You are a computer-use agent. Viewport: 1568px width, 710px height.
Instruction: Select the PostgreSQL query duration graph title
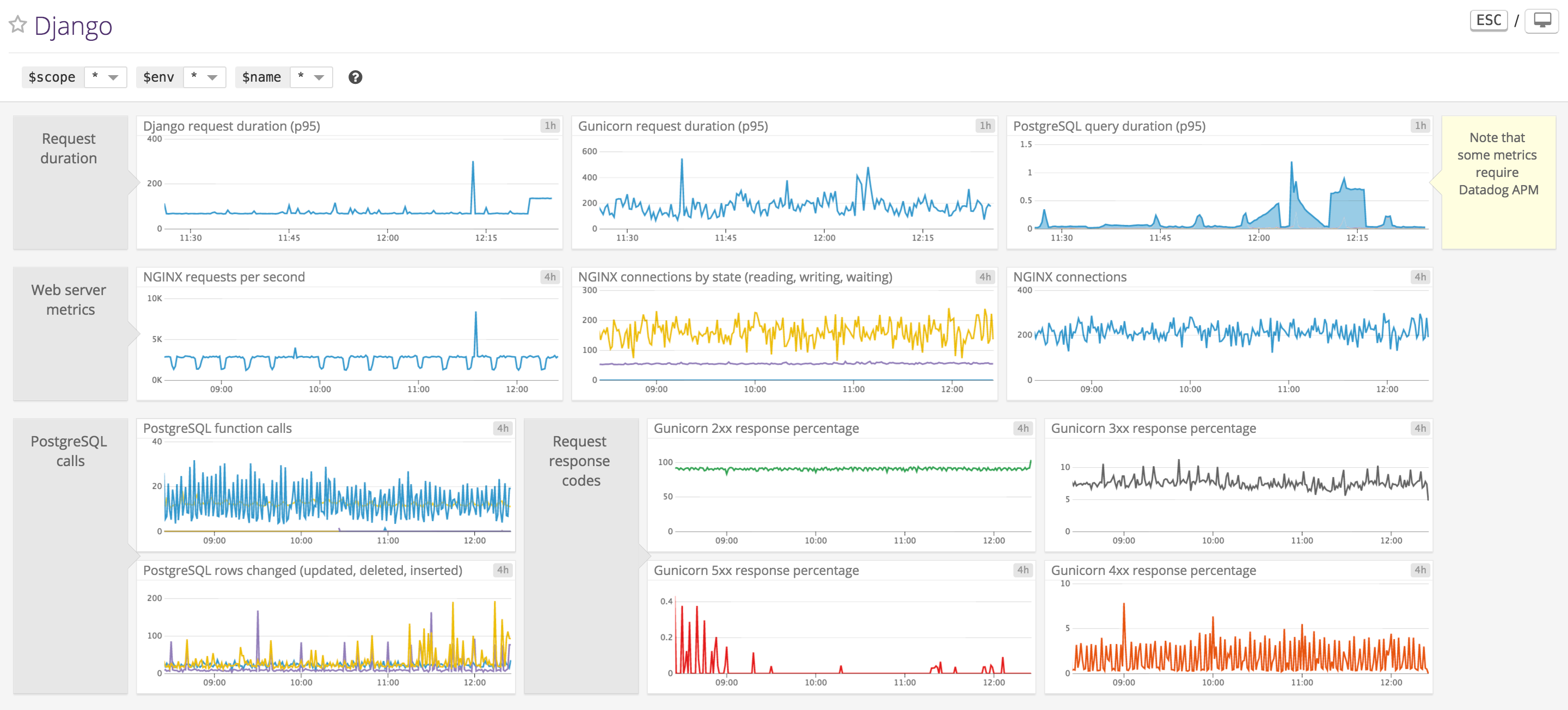1108,126
